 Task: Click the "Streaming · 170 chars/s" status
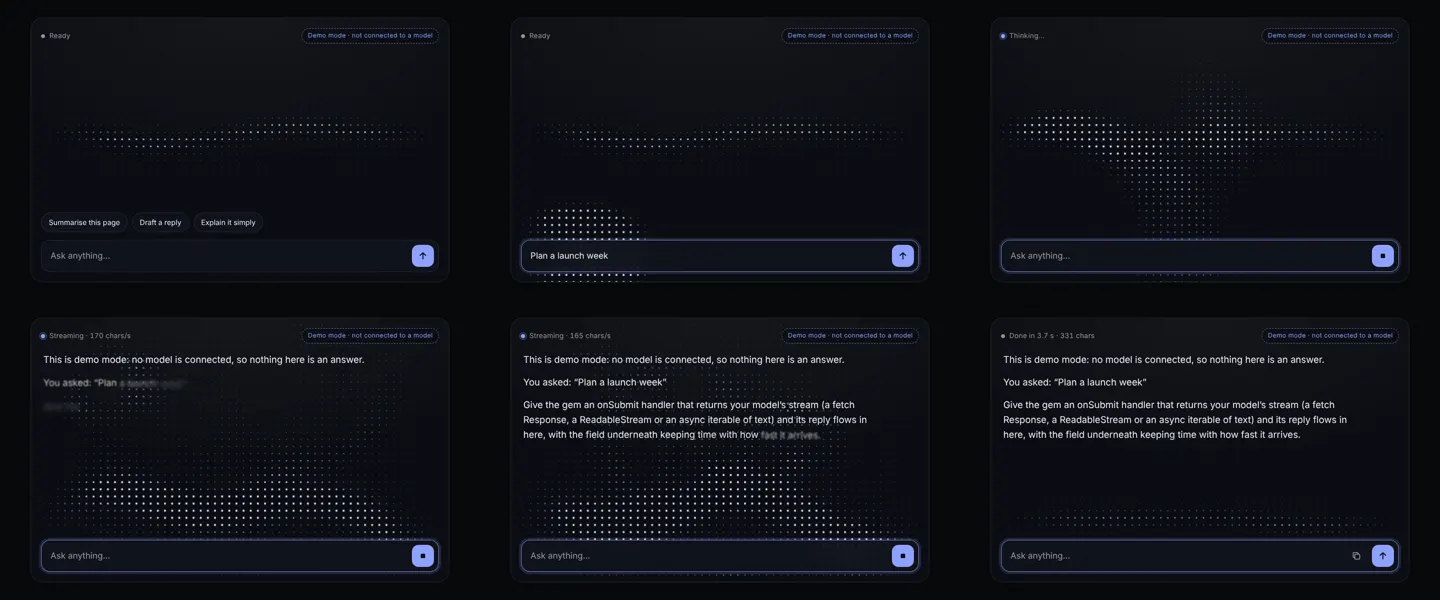[x=90, y=336]
